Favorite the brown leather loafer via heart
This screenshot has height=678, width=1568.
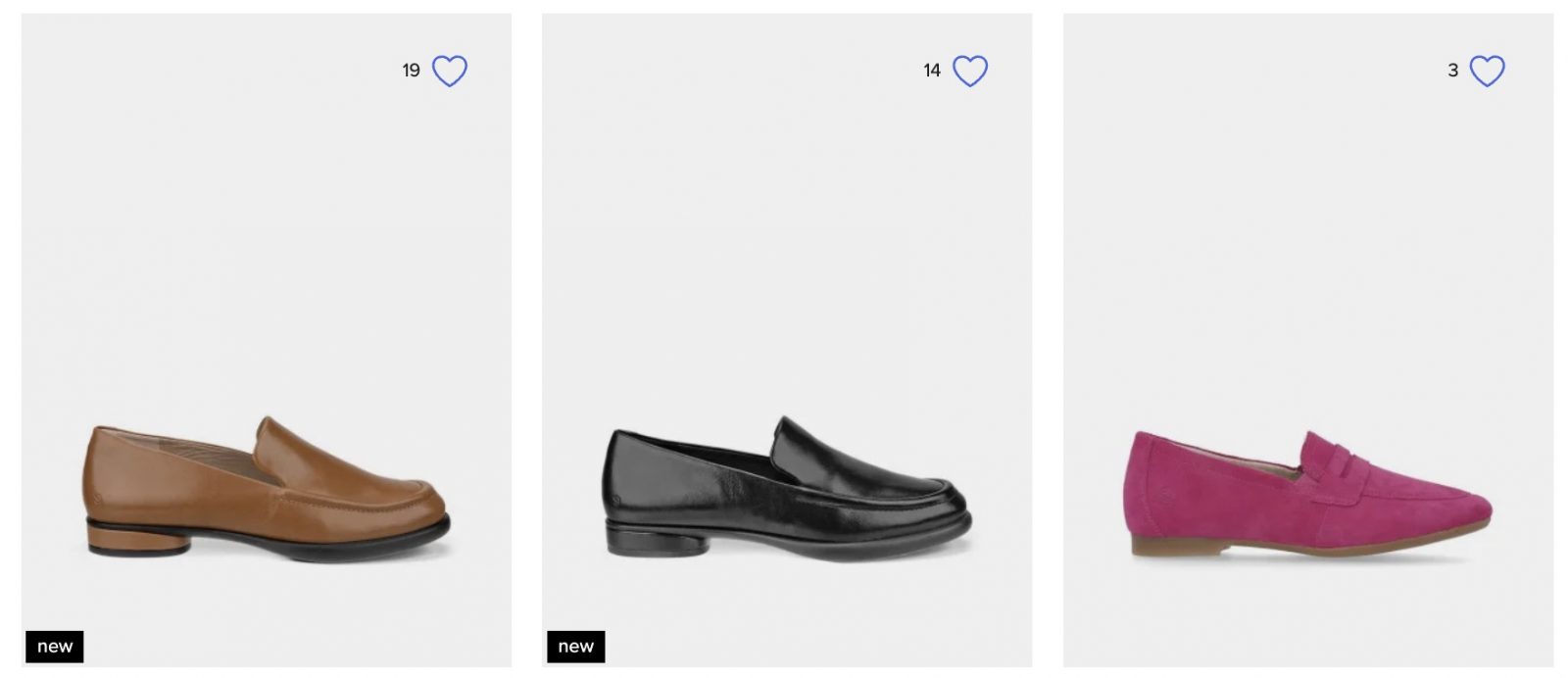pos(450,71)
